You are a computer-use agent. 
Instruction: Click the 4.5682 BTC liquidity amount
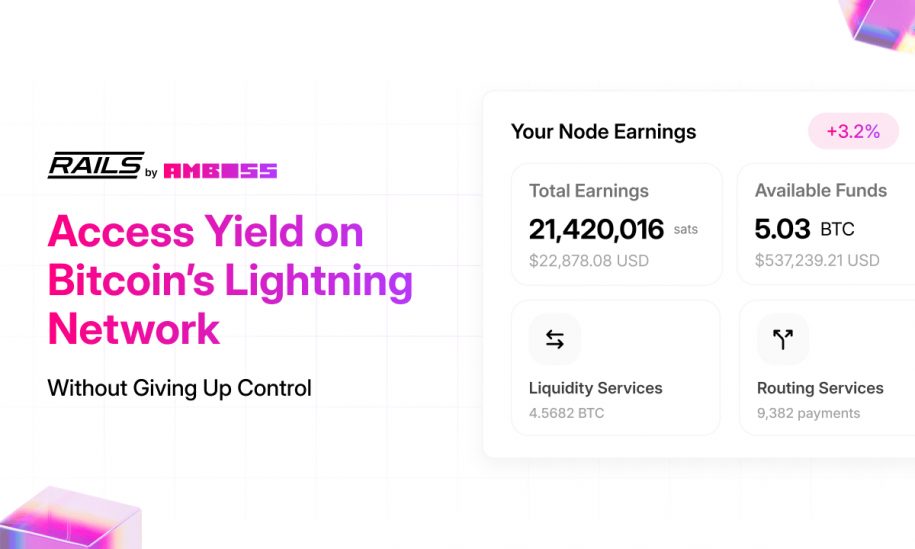pyautogui.click(x=566, y=413)
